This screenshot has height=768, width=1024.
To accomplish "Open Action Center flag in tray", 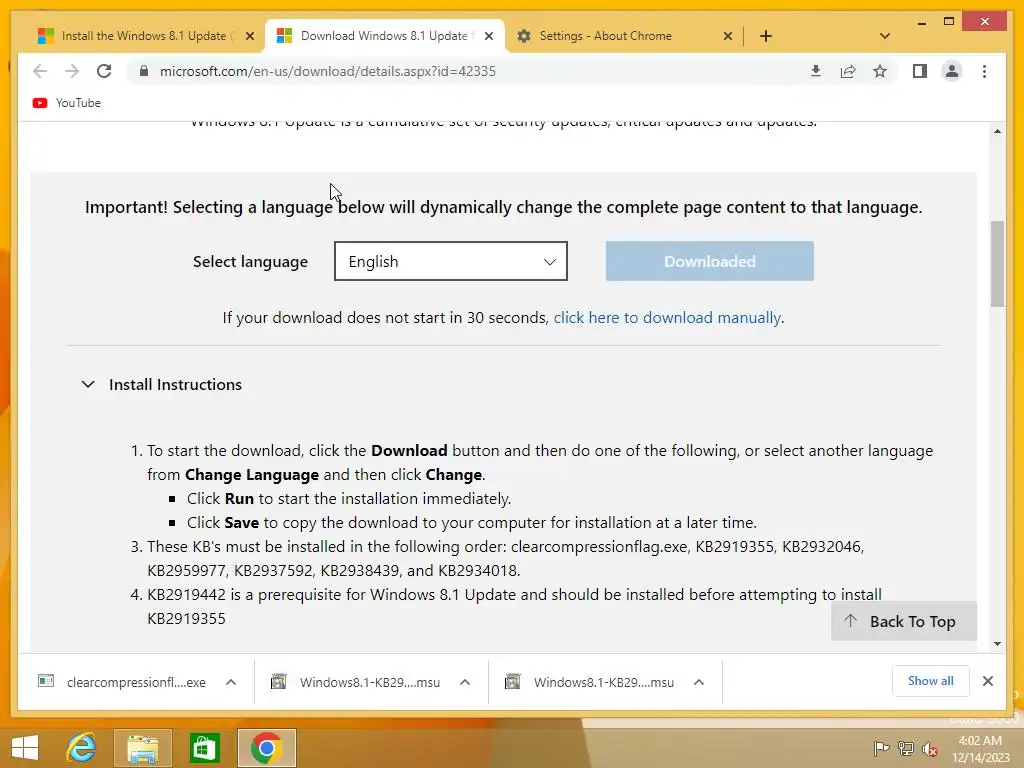I will point(881,748).
